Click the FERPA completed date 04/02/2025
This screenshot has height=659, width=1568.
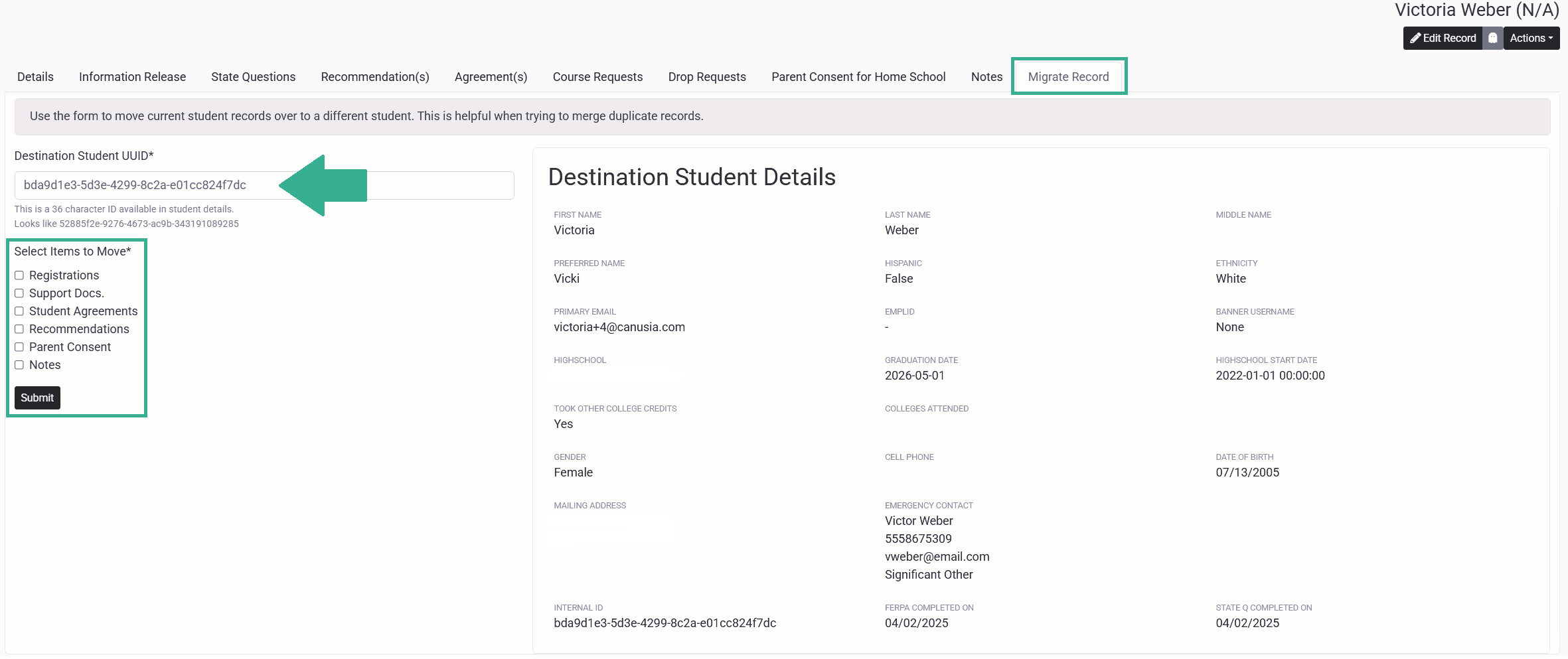(916, 623)
